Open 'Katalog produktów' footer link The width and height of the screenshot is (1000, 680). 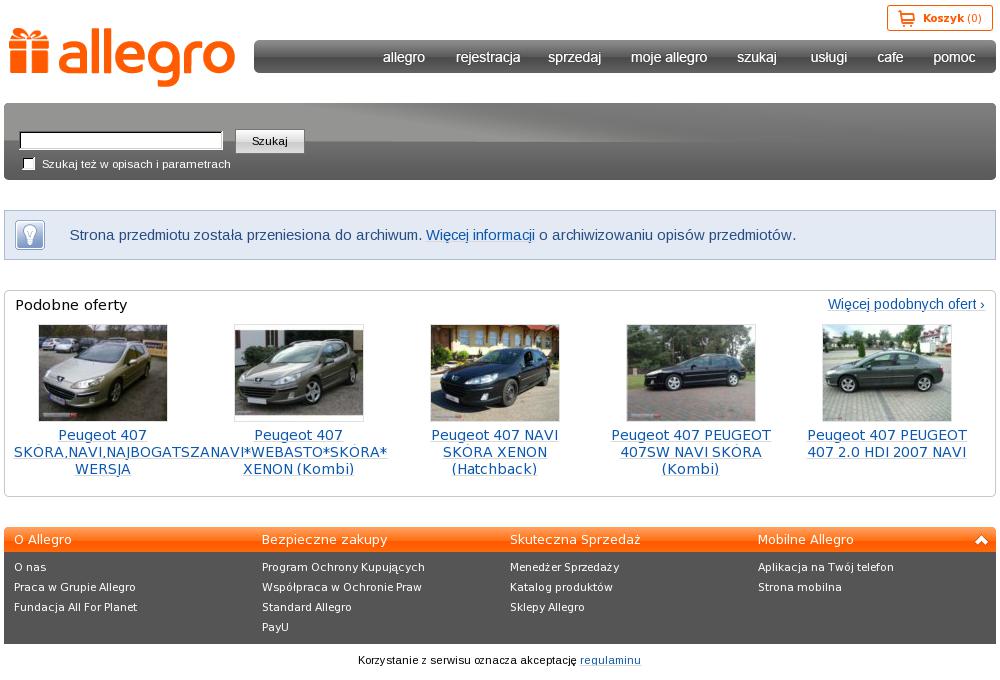[x=561, y=587]
